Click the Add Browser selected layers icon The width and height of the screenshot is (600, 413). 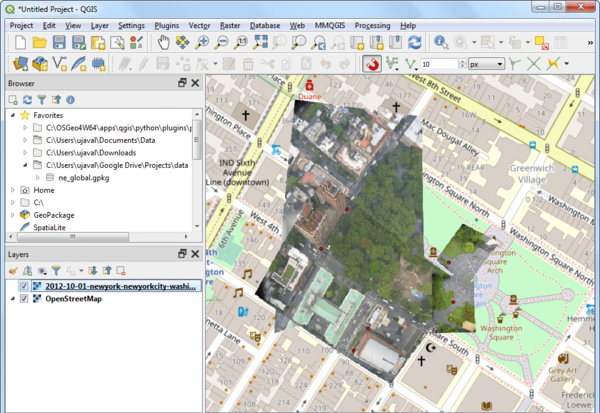(13, 100)
